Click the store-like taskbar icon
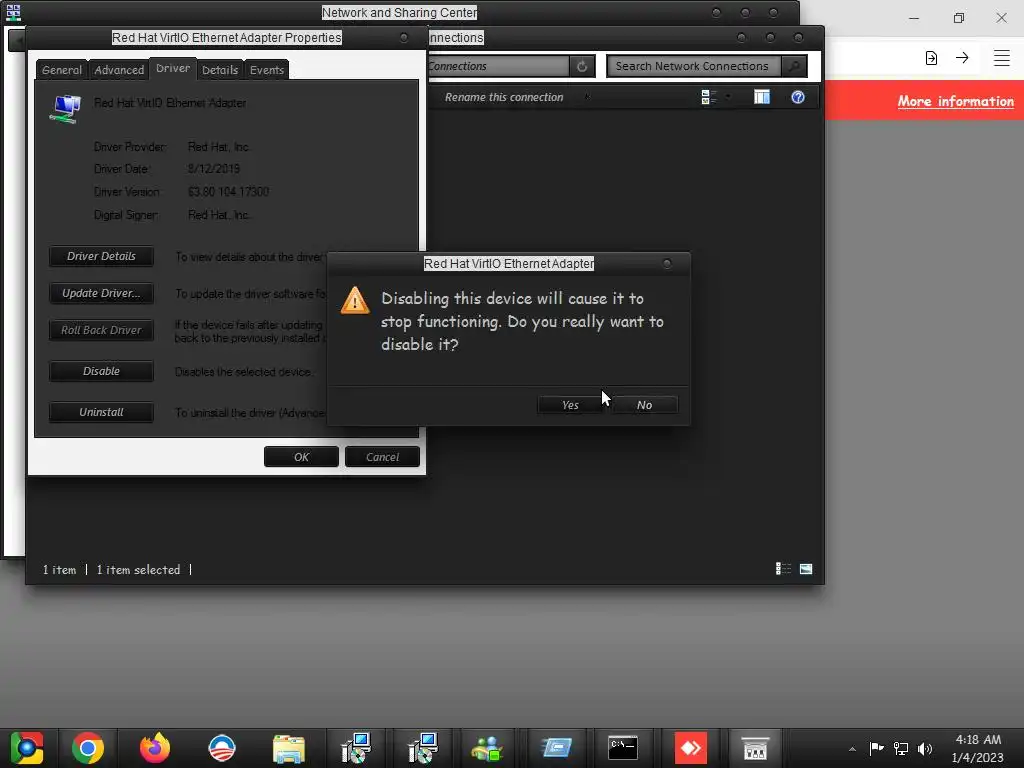 pos(755,748)
